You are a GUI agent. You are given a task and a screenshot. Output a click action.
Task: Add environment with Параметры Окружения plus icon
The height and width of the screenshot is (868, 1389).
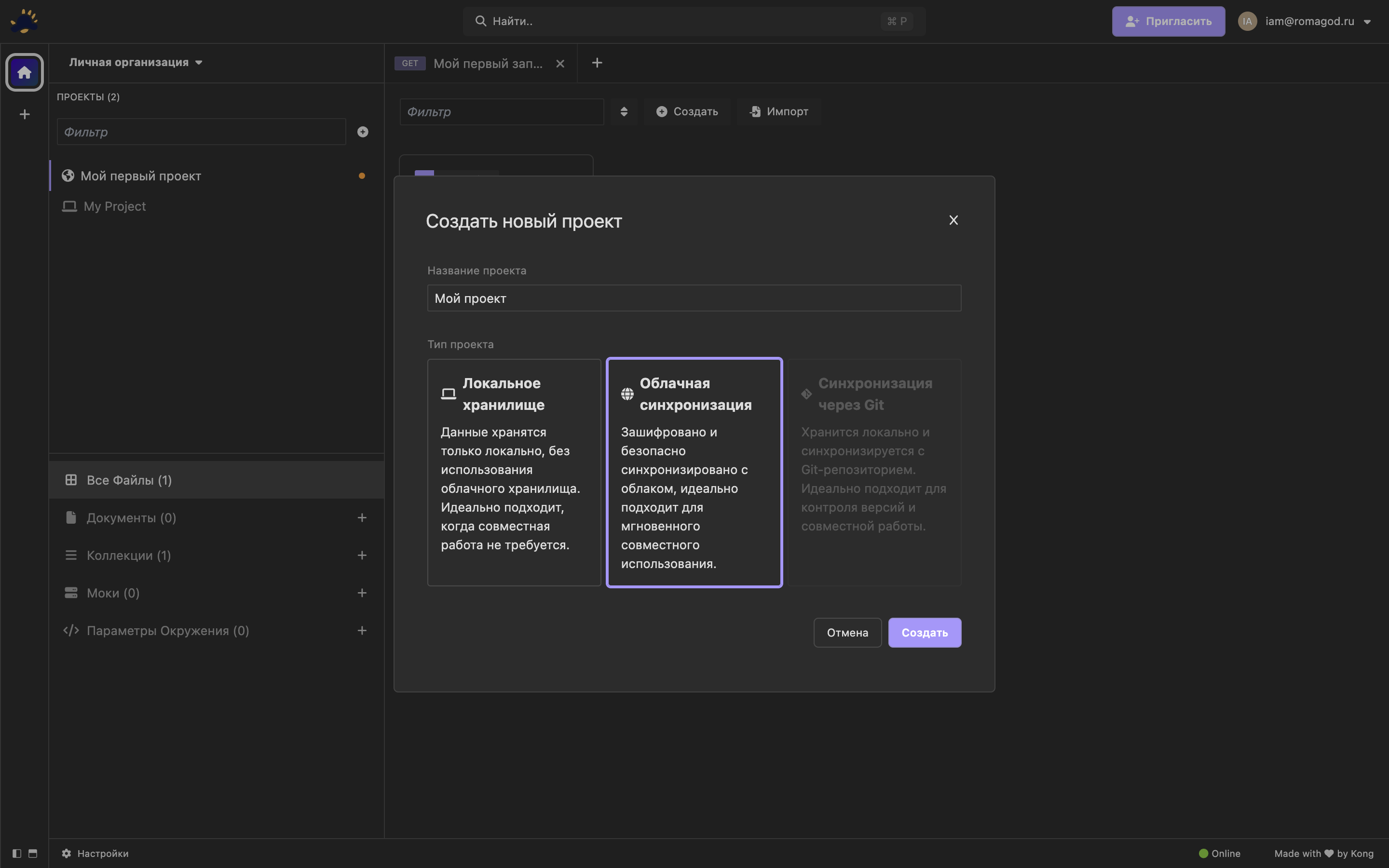362,630
